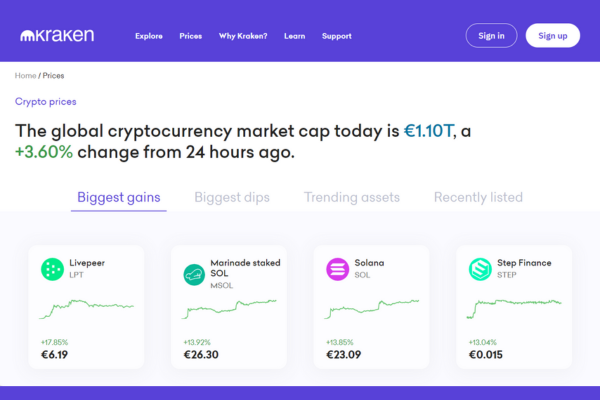The width and height of the screenshot is (600, 400).
Task: Open the Explore menu
Action: click(149, 36)
